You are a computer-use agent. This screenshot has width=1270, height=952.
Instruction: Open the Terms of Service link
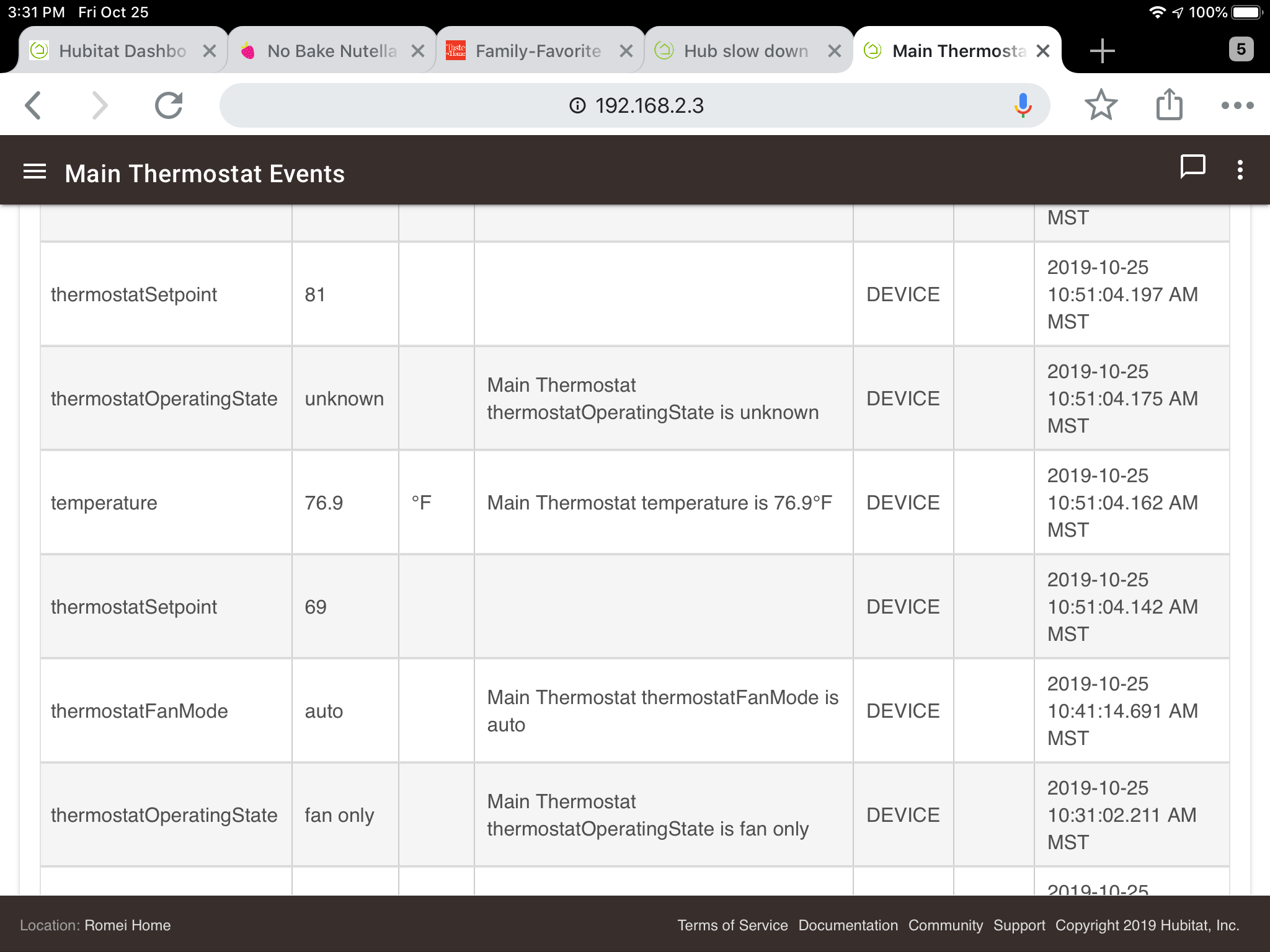[x=732, y=925]
